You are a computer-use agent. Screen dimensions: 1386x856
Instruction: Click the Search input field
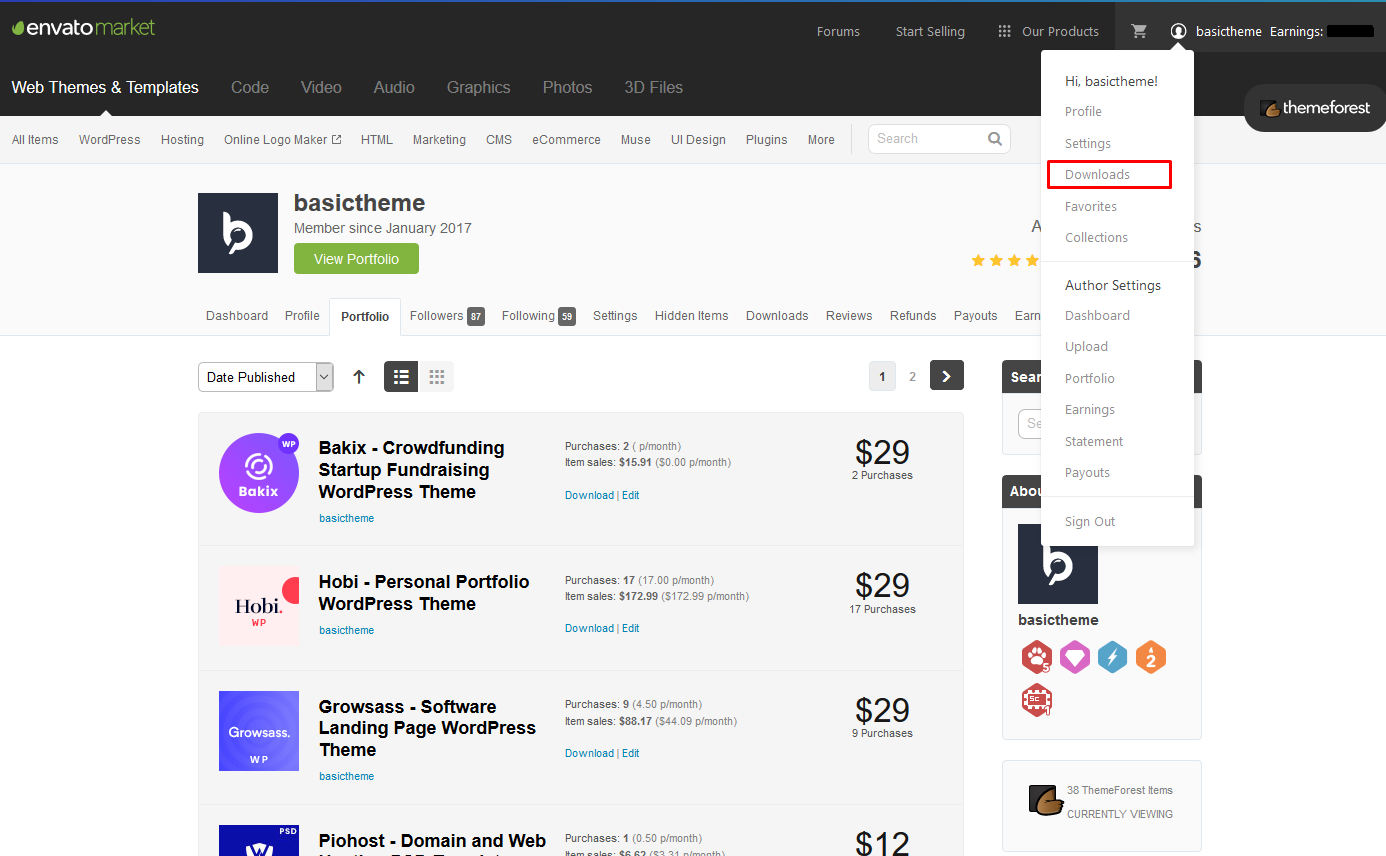pyautogui.click(x=927, y=139)
